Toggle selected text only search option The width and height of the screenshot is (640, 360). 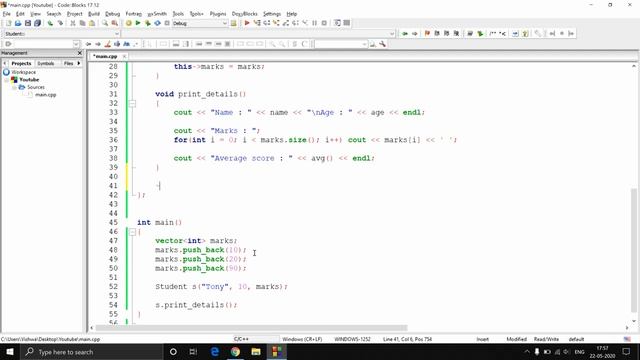(117, 44)
